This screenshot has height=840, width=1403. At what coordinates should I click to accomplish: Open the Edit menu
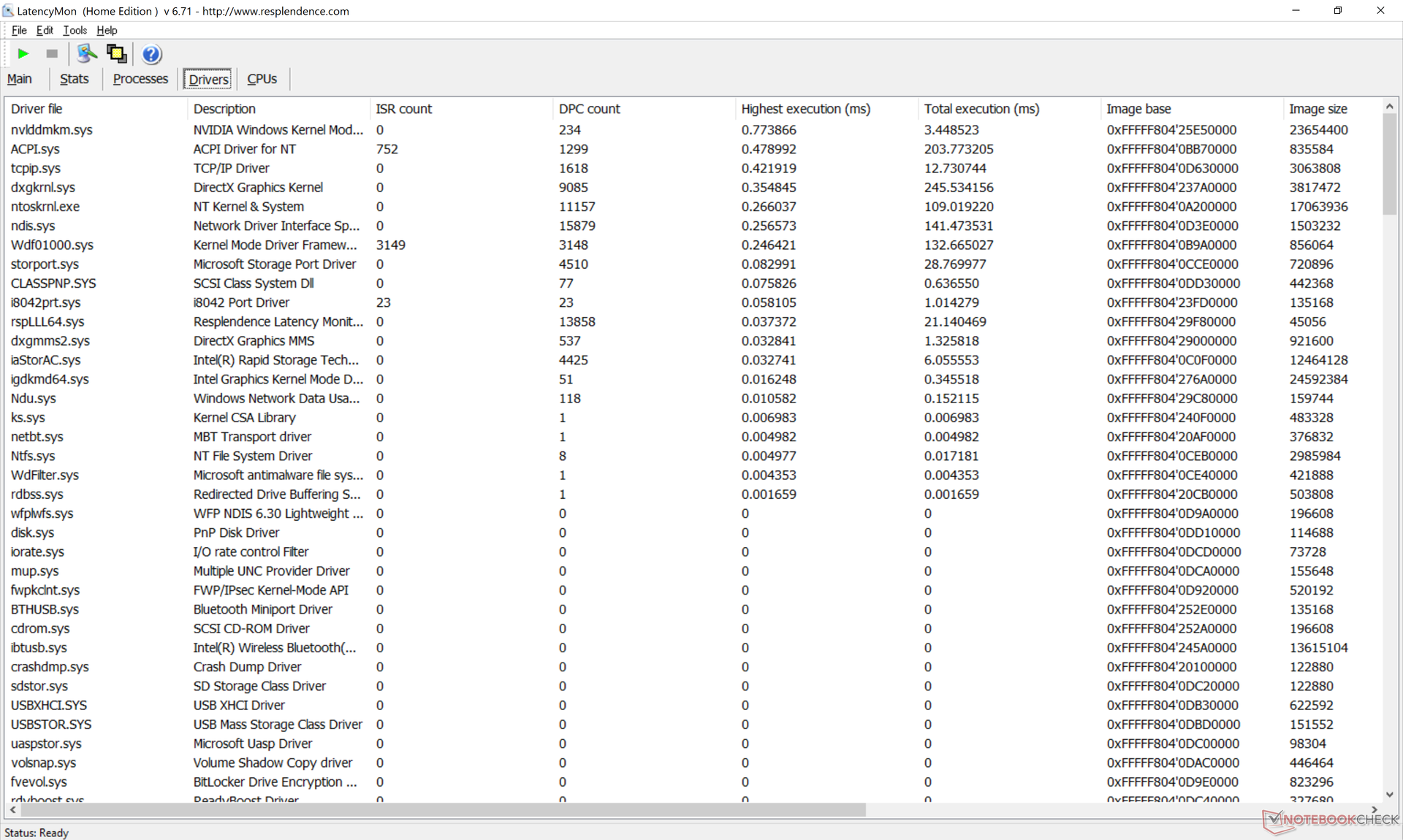[x=45, y=30]
